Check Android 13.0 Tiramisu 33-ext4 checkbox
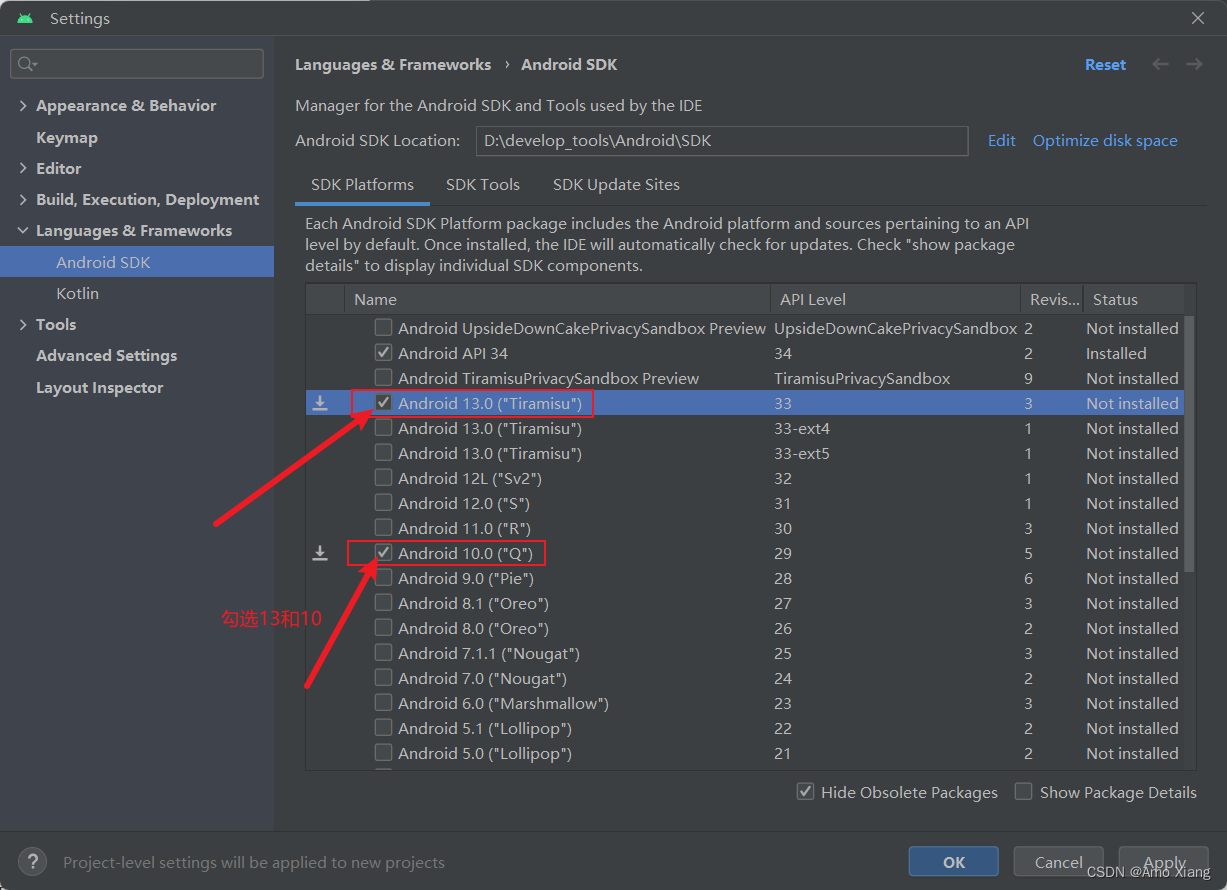The width and height of the screenshot is (1227, 890). tap(383, 428)
